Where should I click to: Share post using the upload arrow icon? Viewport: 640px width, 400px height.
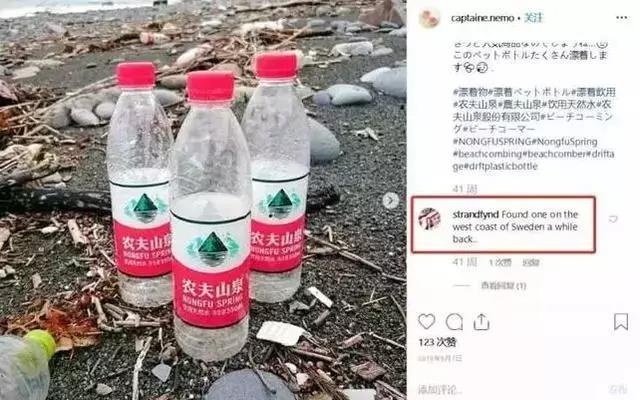(482, 322)
